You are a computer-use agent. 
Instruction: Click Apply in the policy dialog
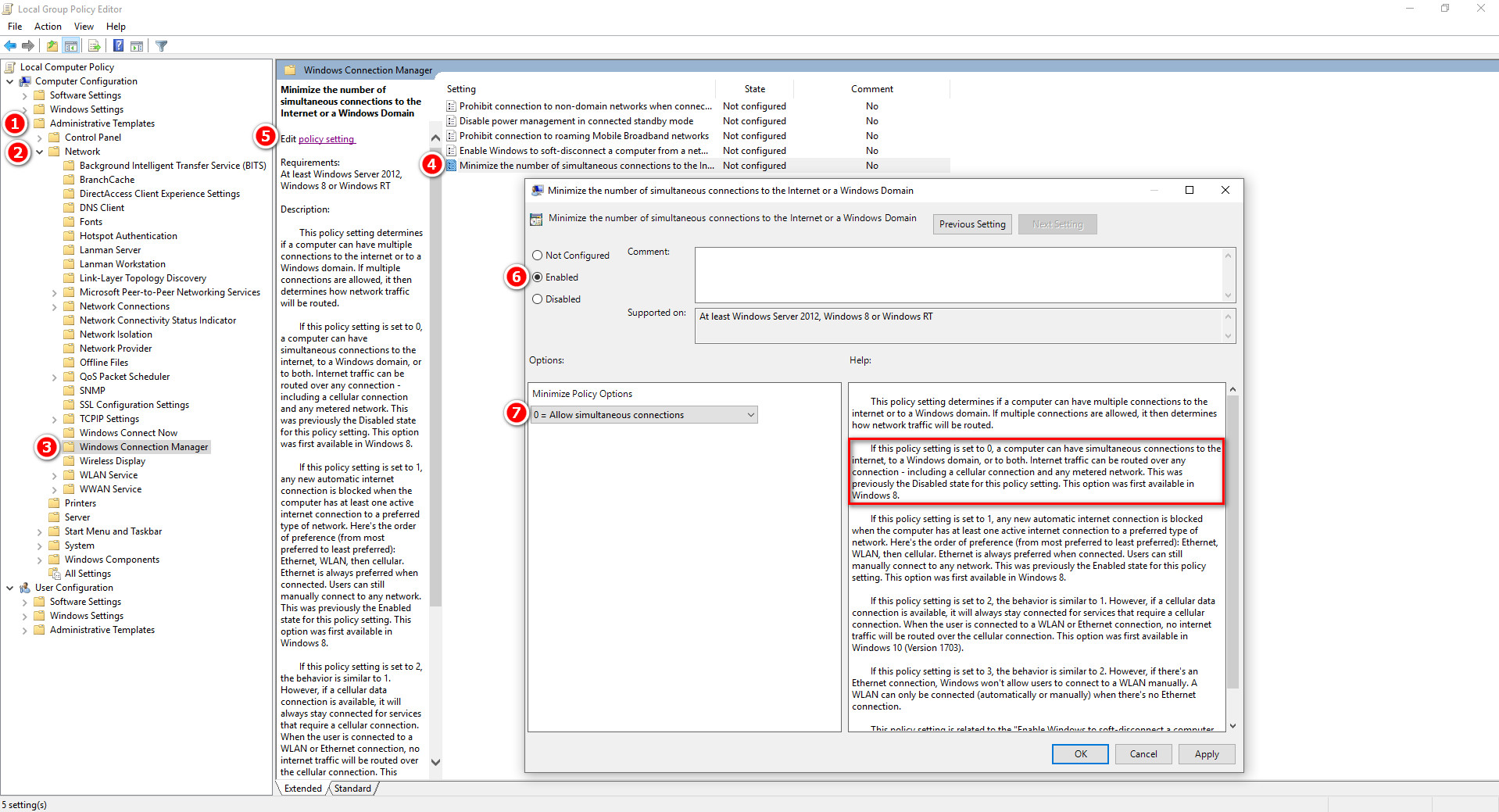tap(1206, 754)
